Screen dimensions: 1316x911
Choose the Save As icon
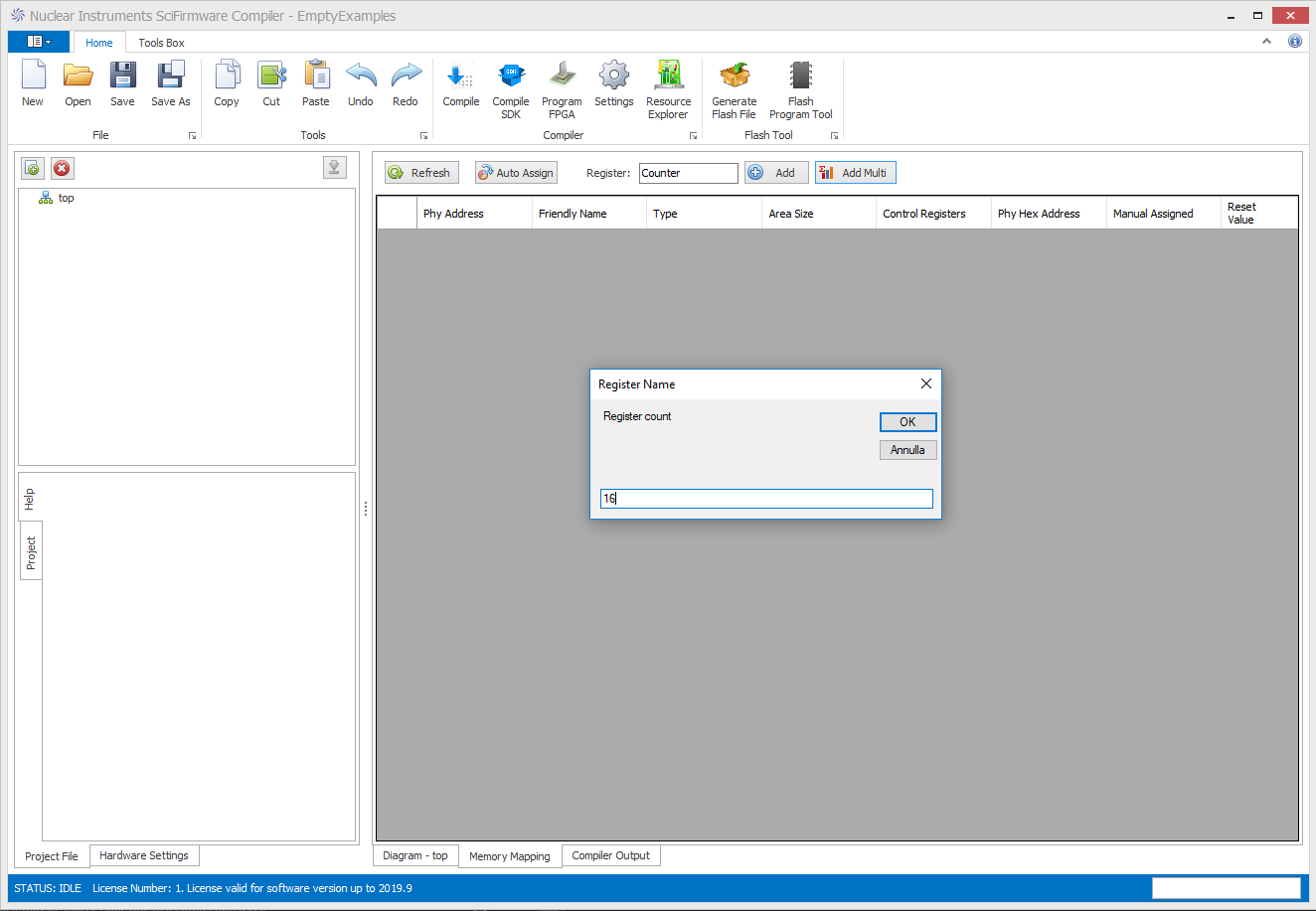171,83
